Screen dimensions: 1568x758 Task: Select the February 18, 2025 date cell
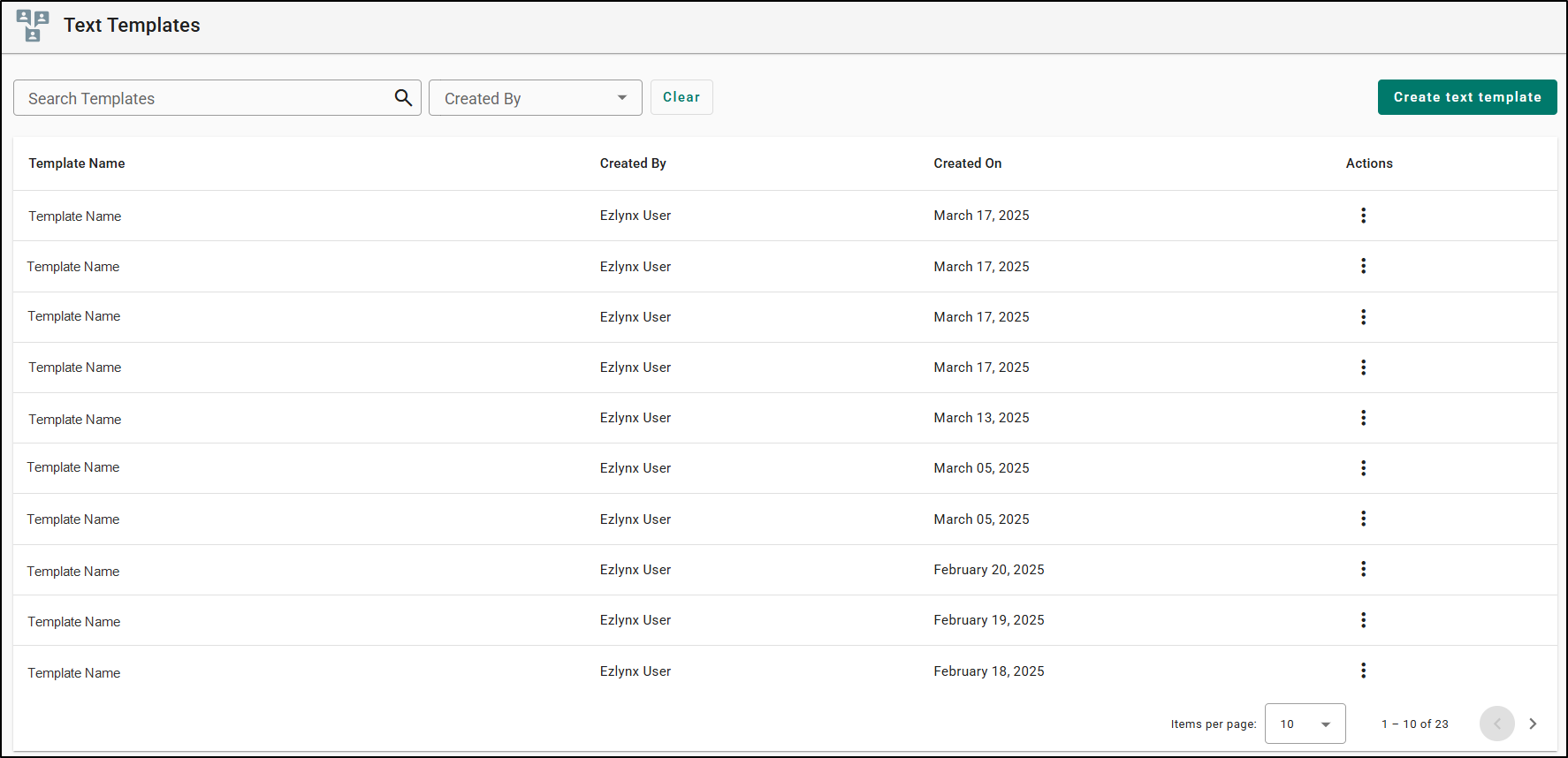989,671
